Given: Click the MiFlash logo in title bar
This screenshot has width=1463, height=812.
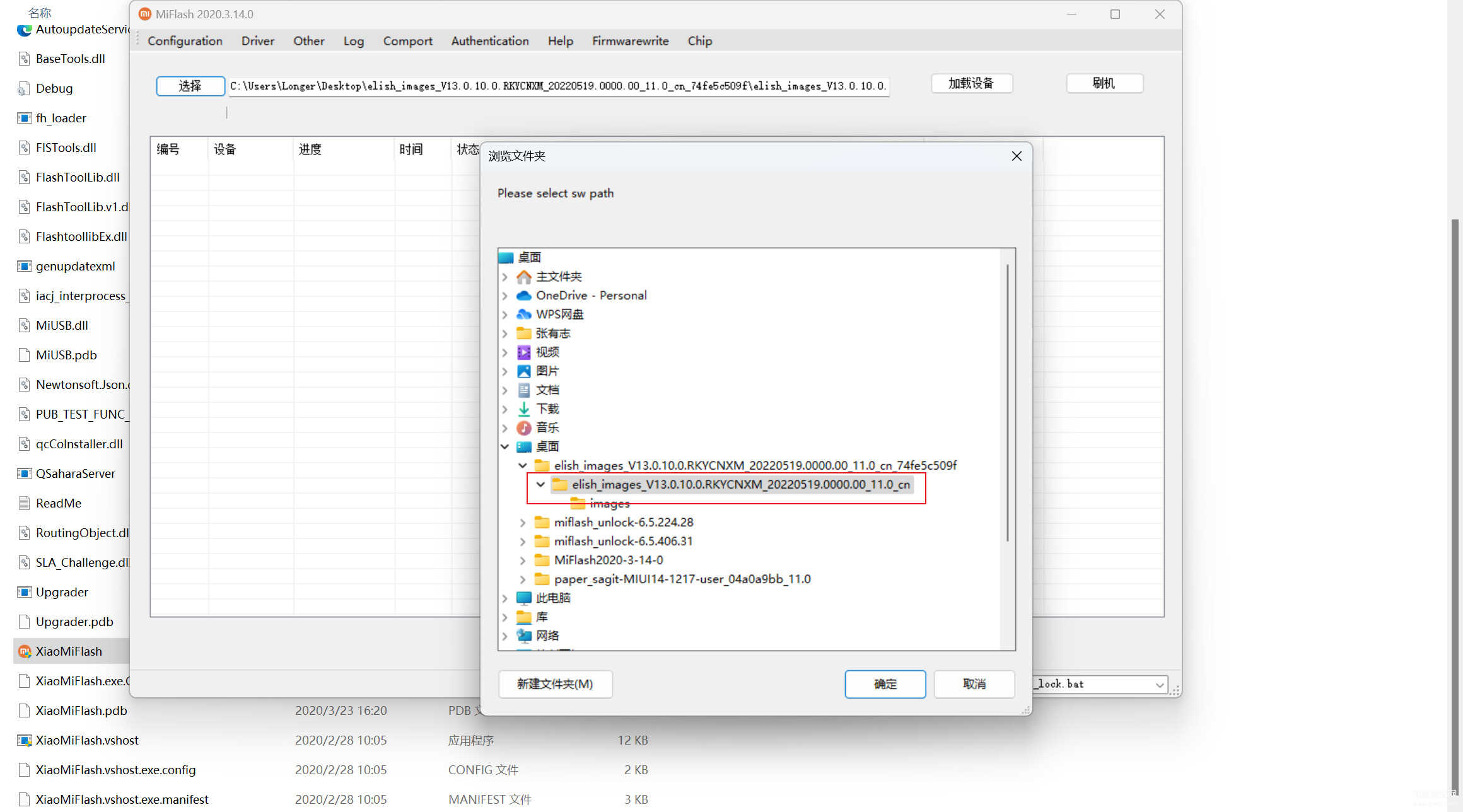Looking at the screenshot, I should click(145, 14).
